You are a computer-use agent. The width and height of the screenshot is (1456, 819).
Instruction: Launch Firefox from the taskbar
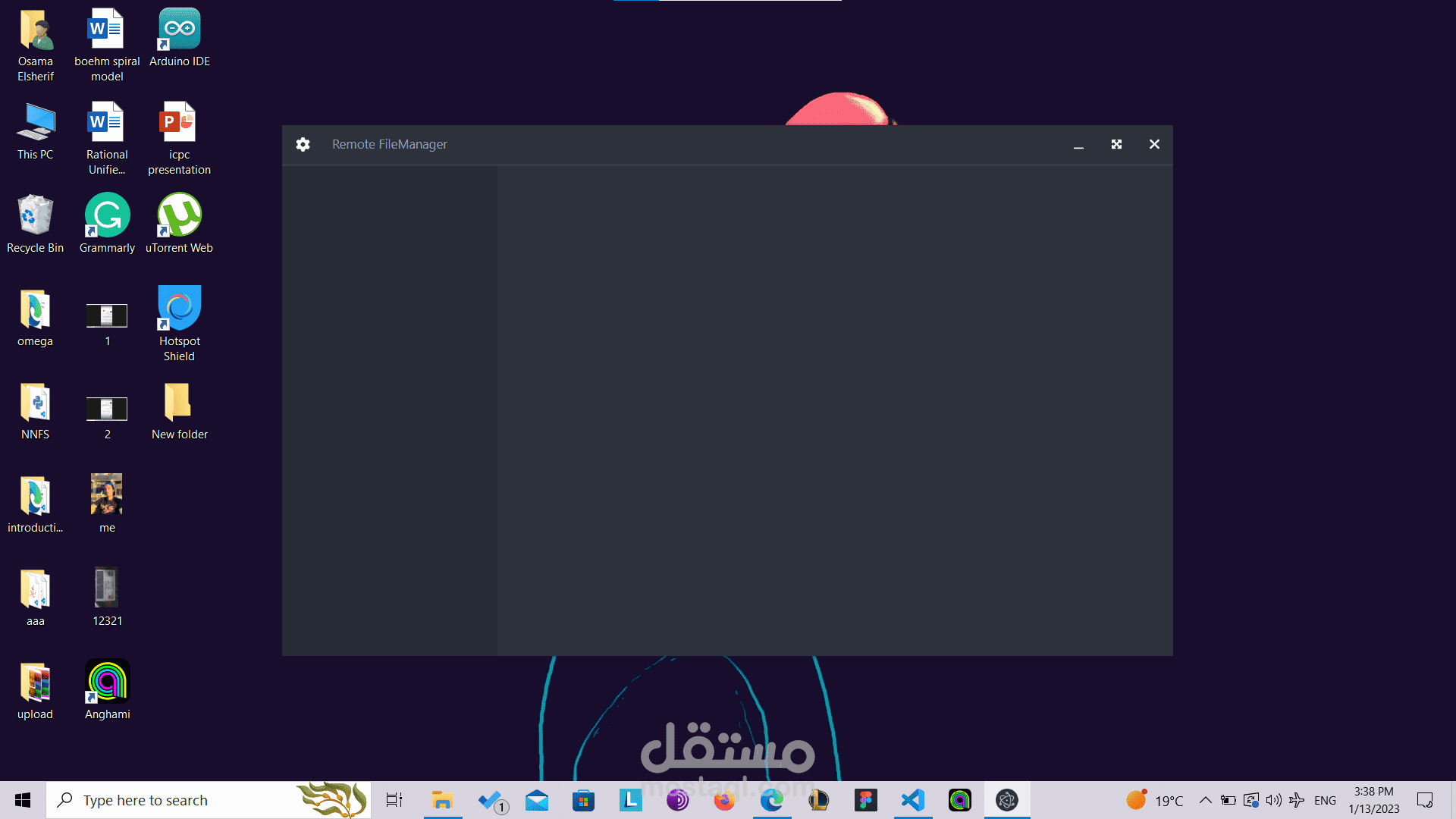pyautogui.click(x=724, y=800)
